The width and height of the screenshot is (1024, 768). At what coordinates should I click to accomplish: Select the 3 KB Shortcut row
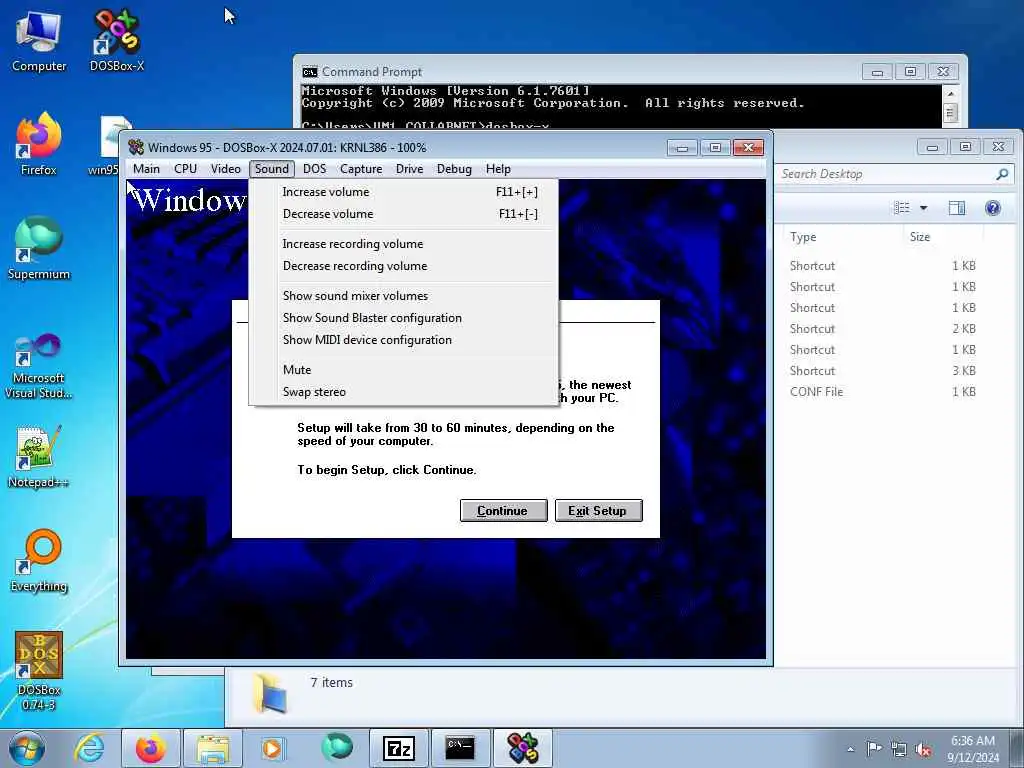pos(883,371)
